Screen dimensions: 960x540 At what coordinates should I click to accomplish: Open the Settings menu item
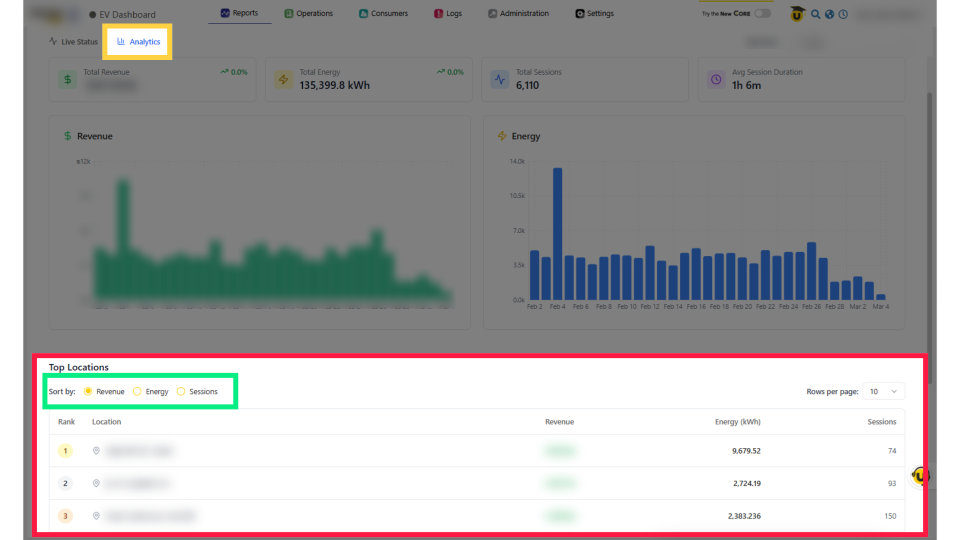tap(594, 14)
